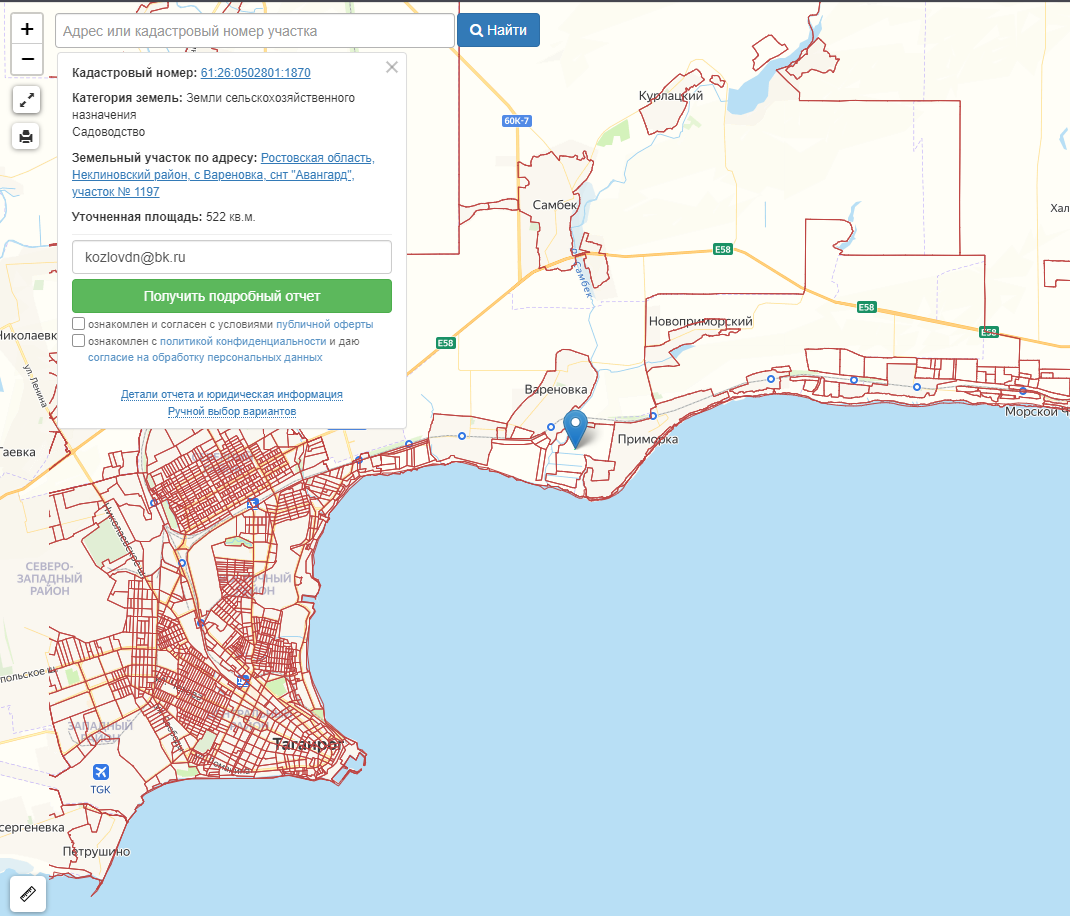Click the 60K-7 road shield
The image size is (1070, 916).
click(x=517, y=121)
